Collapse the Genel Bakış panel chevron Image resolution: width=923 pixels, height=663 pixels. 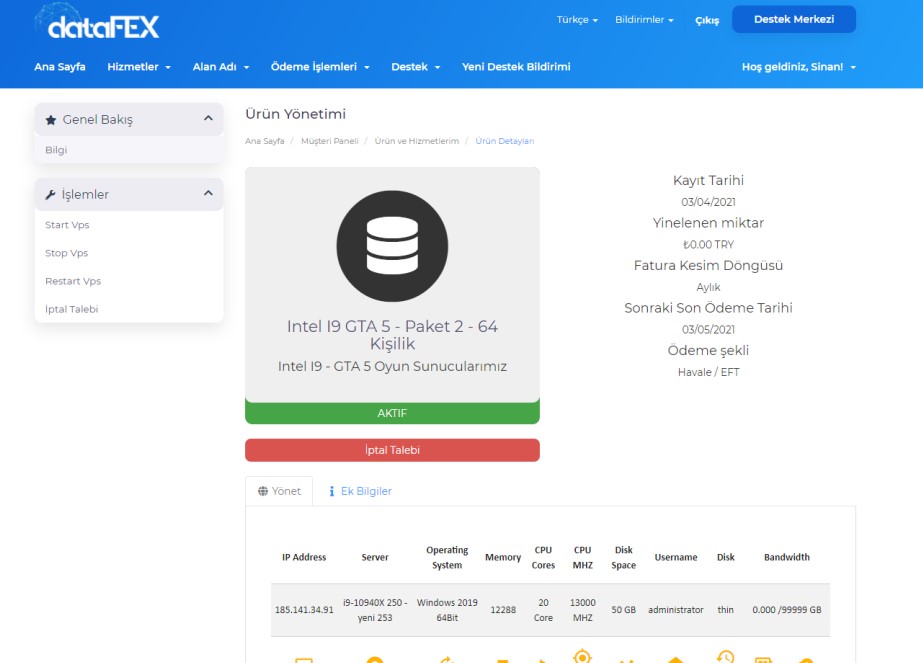[x=208, y=118]
